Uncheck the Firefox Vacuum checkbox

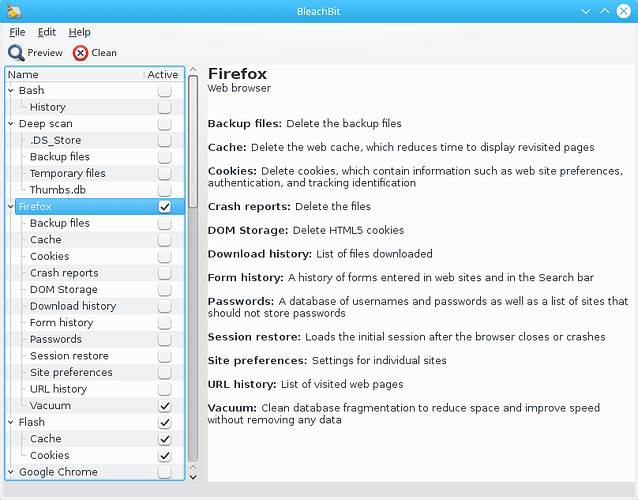[x=164, y=406]
